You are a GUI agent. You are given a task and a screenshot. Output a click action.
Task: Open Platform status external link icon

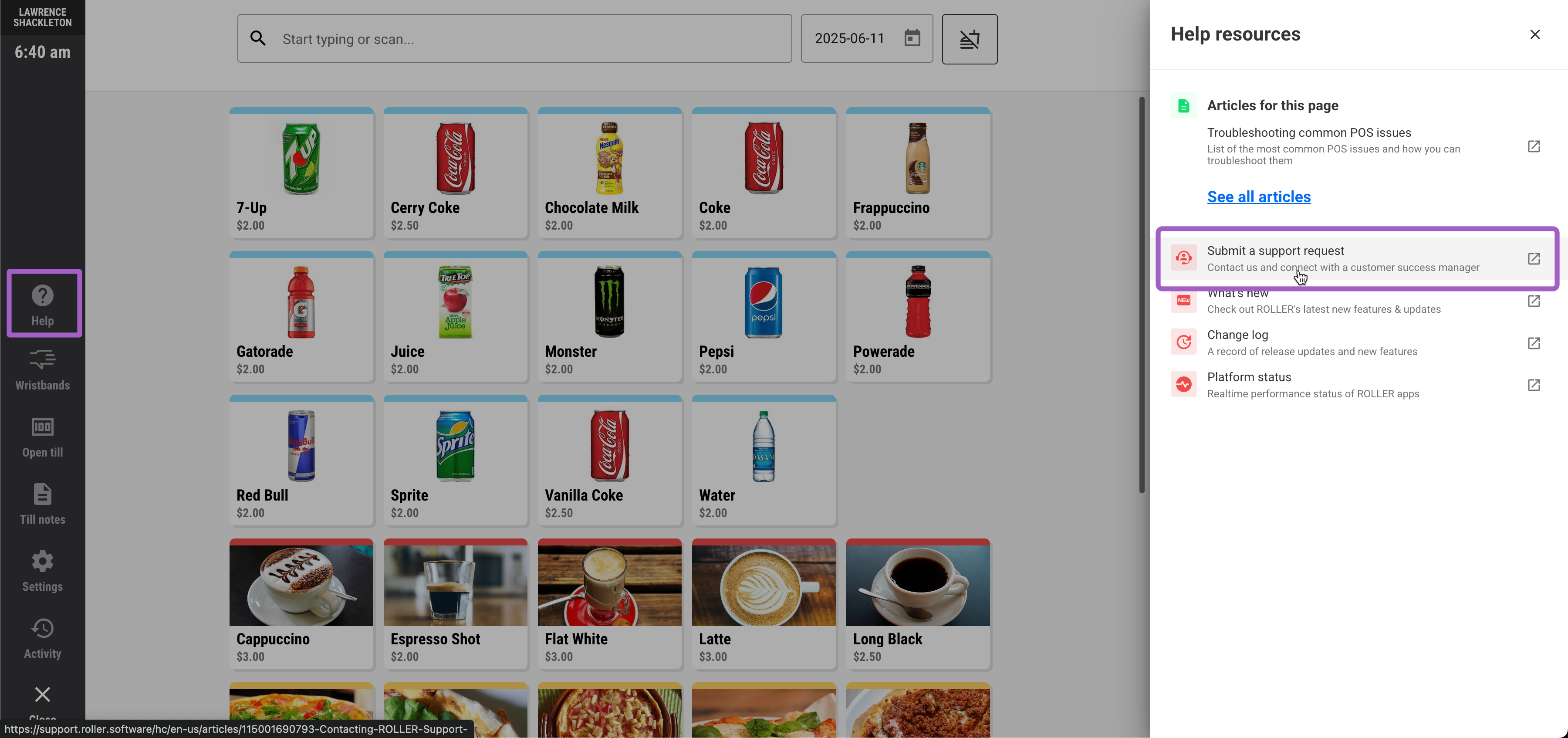coord(1533,385)
